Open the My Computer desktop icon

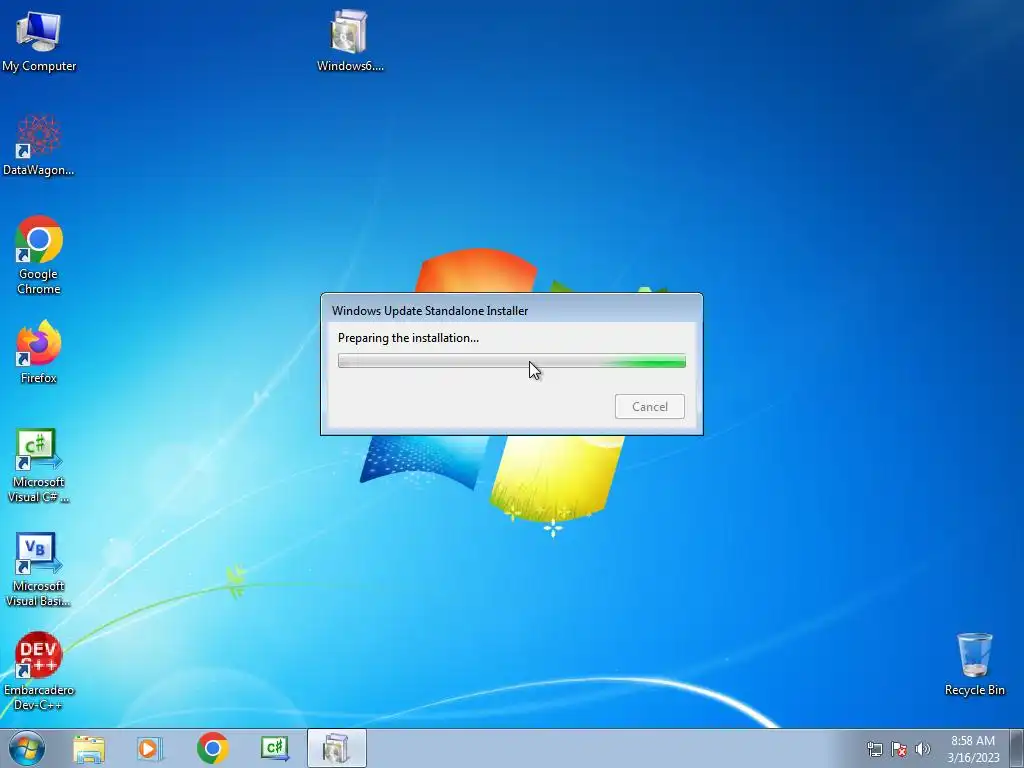39,40
